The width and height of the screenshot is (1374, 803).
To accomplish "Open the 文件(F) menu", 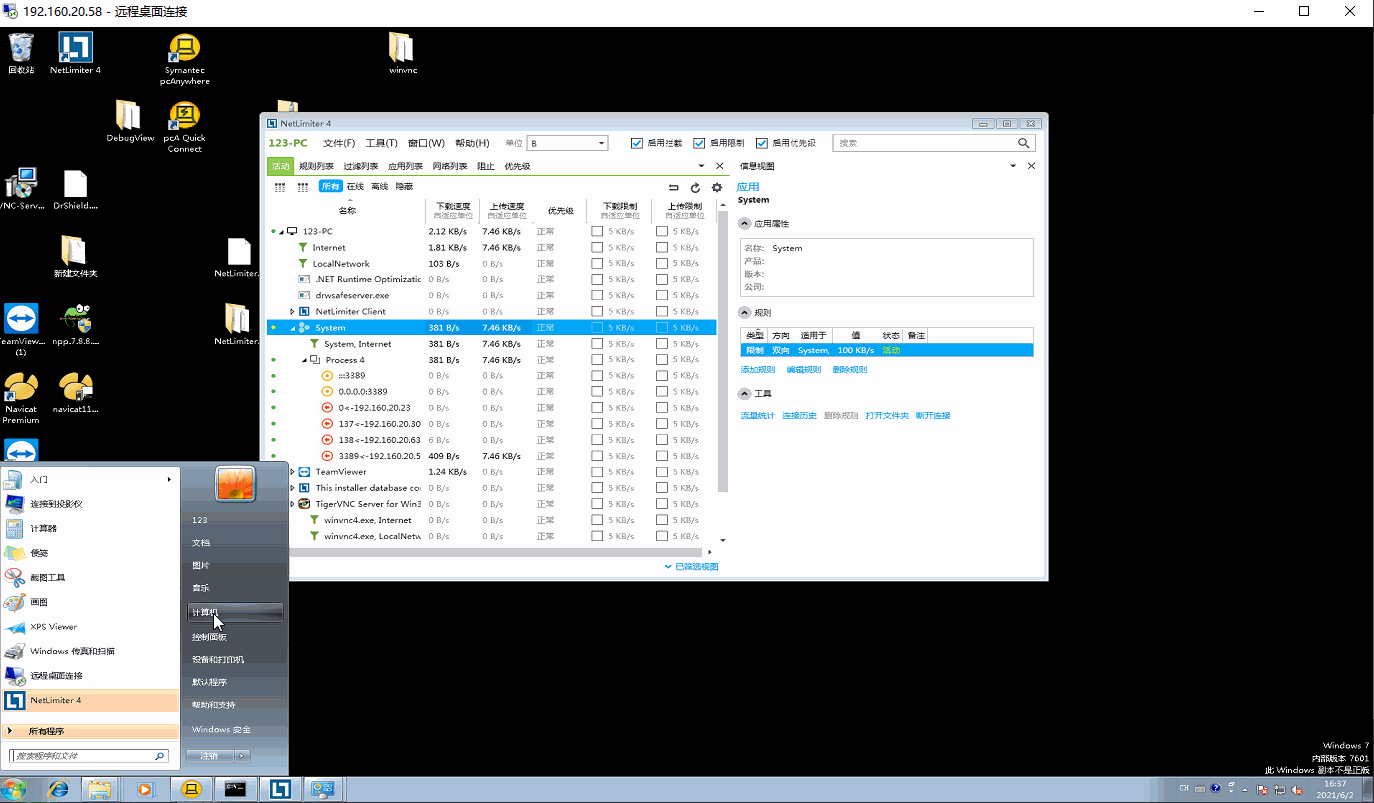I will click(339, 143).
